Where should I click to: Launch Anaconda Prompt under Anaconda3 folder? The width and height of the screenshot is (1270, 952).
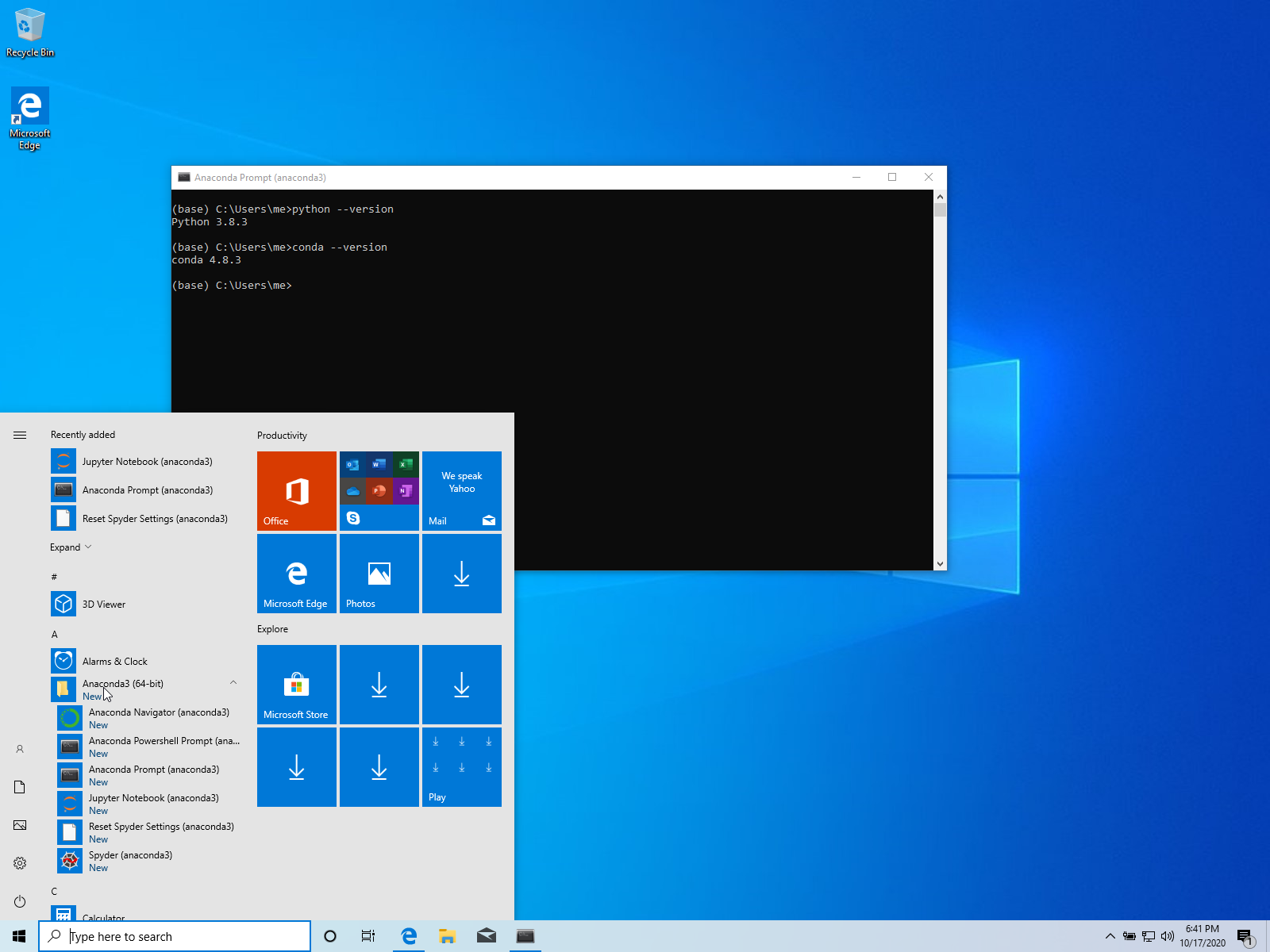[149, 776]
